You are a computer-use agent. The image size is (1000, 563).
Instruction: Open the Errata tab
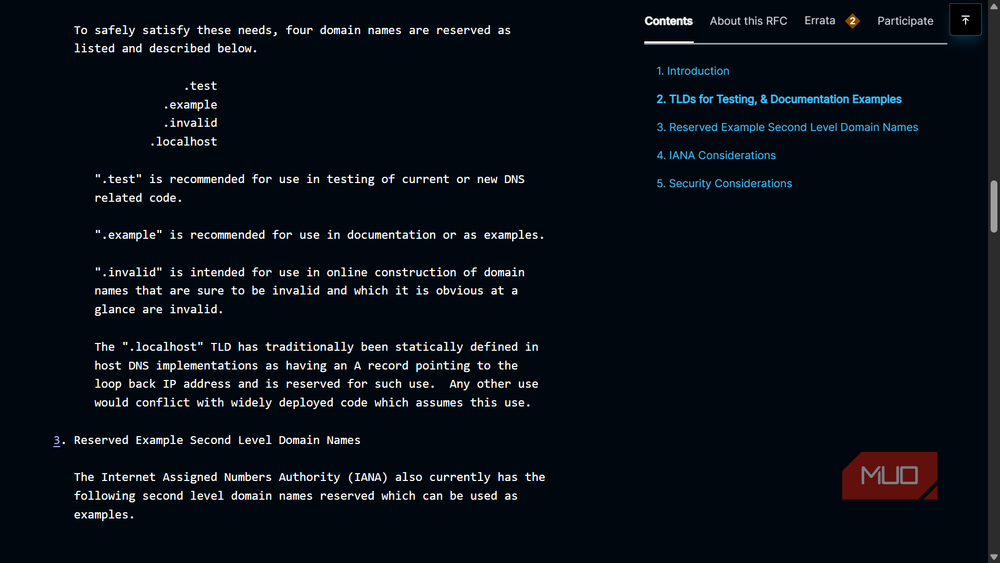(x=820, y=21)
